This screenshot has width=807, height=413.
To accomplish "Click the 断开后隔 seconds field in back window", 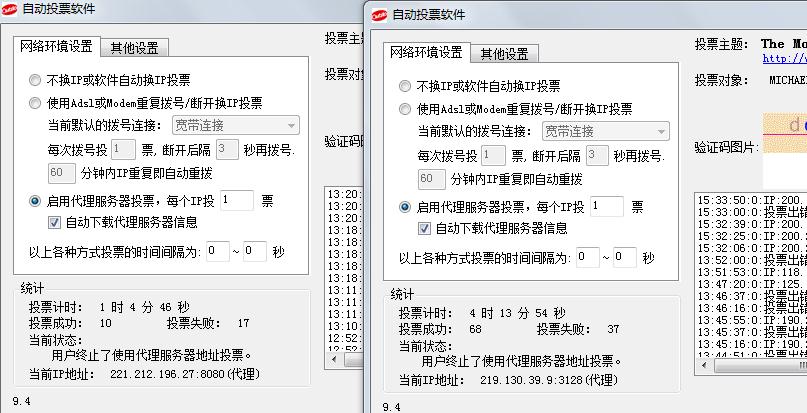I will 227,149.
